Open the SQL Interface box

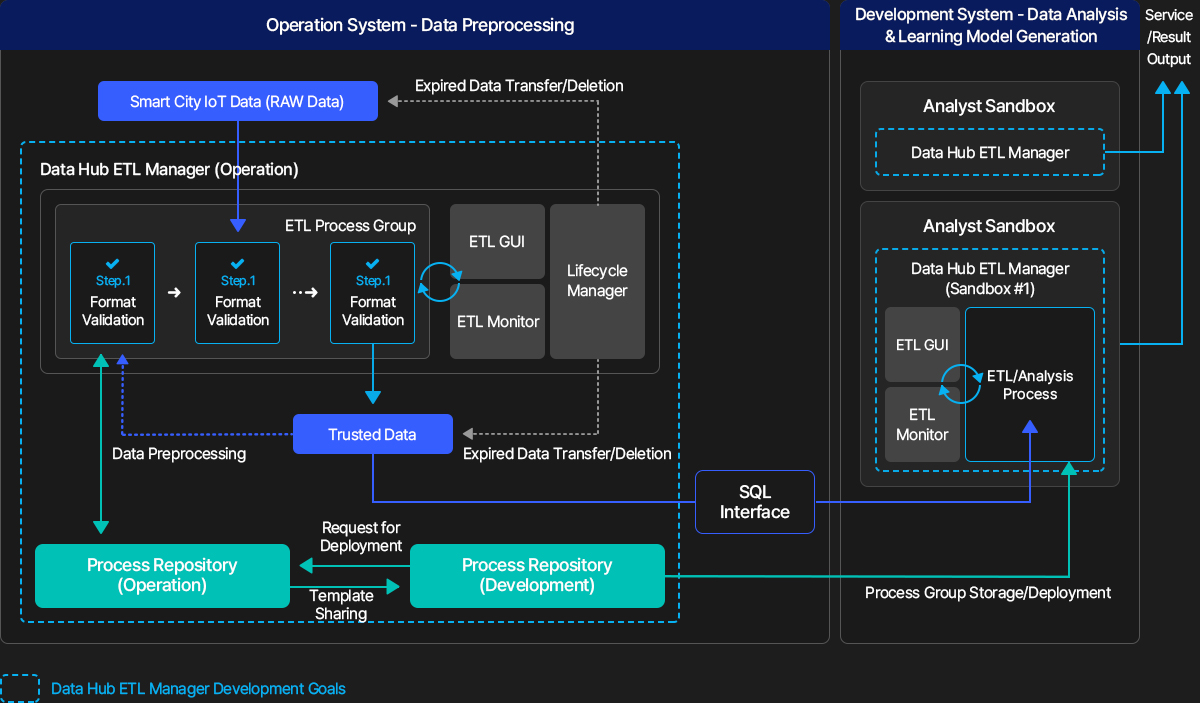tap(755, 502)
